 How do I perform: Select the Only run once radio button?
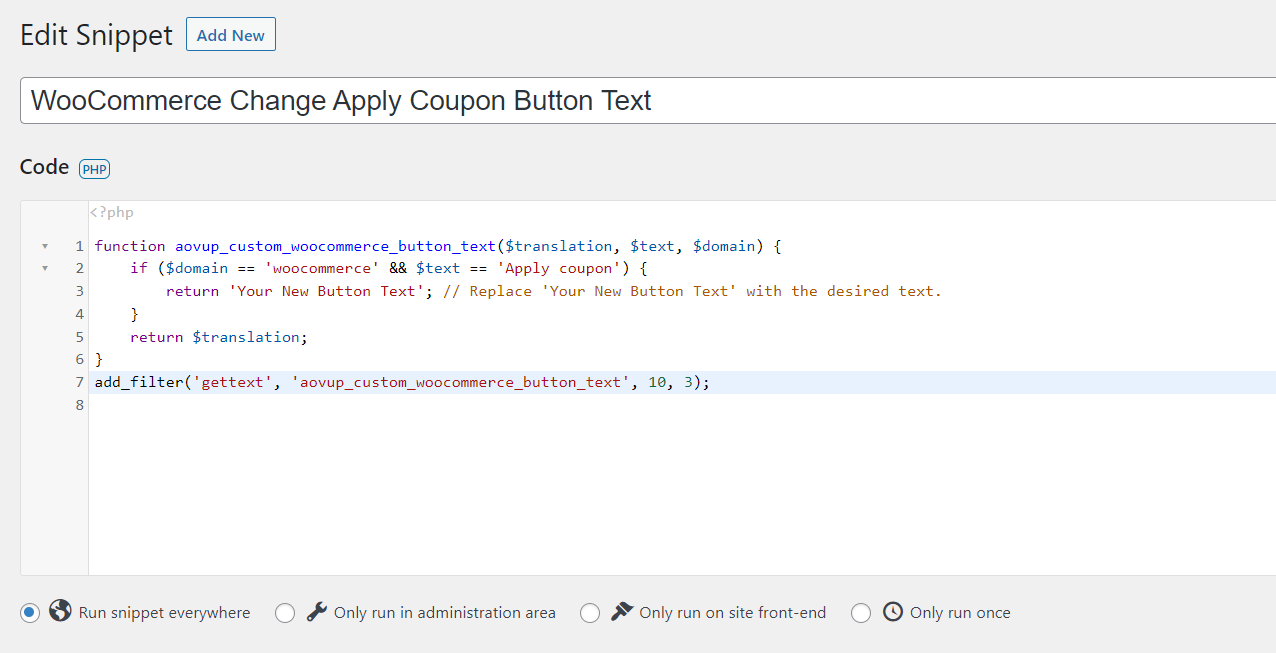[861, 613]
